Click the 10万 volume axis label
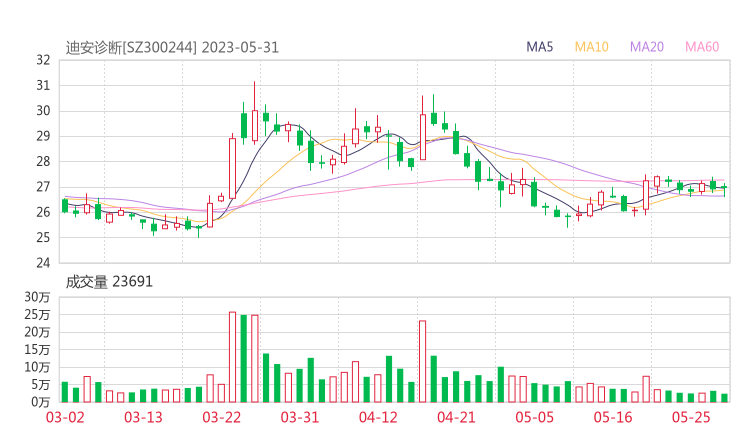 [x=37, y=367]
